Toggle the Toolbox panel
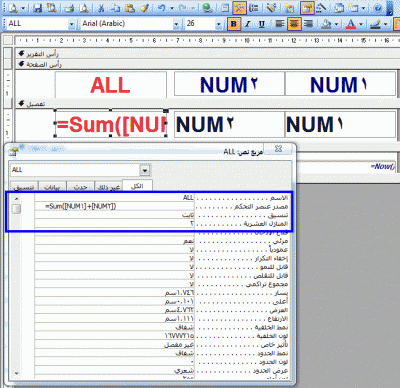400x388 pixels. point(239,8)
